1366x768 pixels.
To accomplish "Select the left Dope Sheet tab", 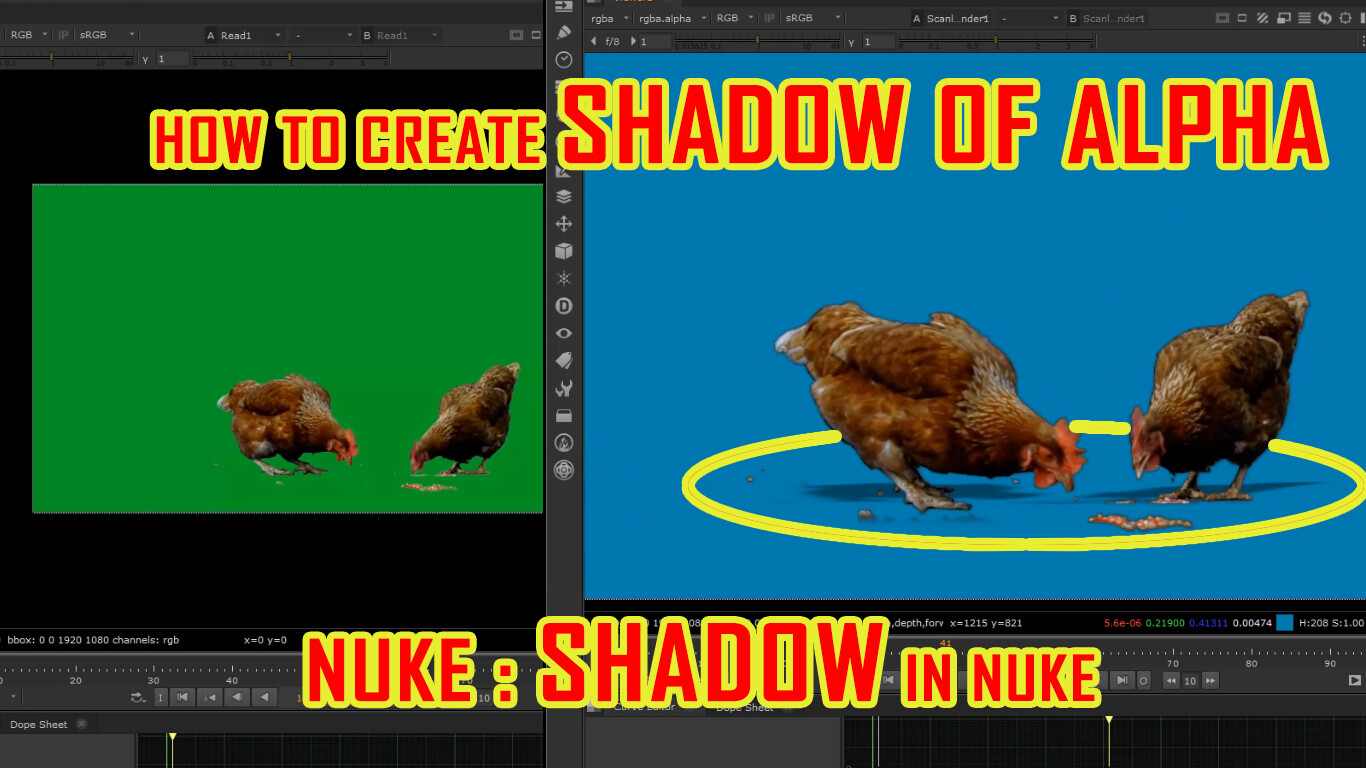I will [39, 724].
